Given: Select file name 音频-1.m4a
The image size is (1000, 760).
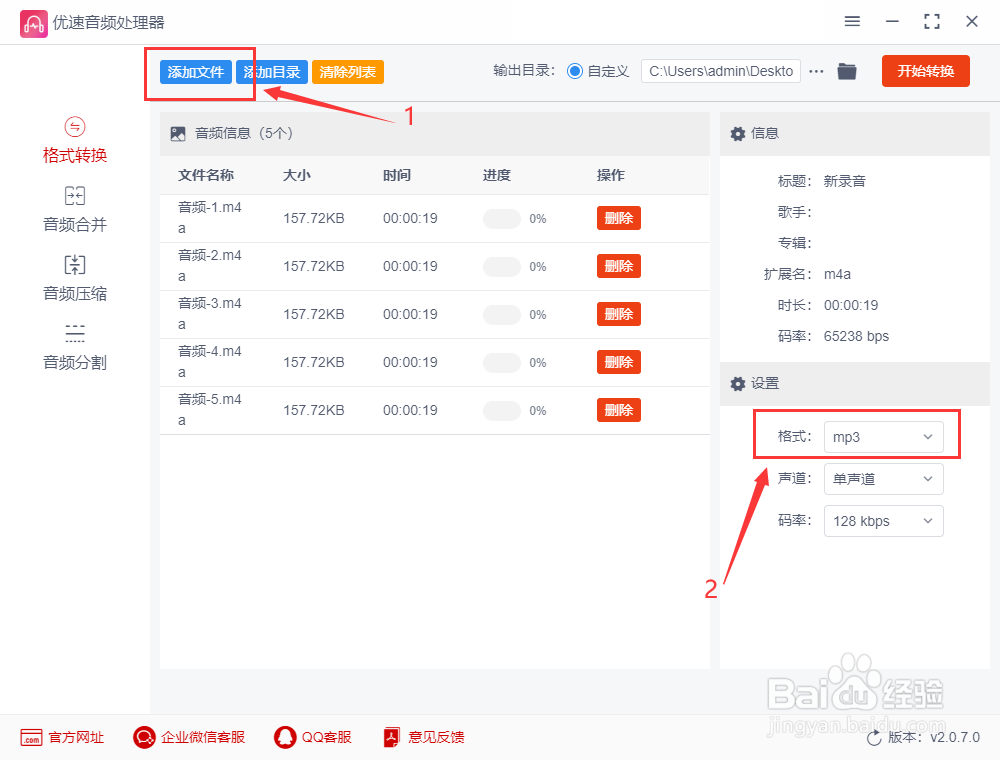Looking at the screenshot, I should click(209, 217).
